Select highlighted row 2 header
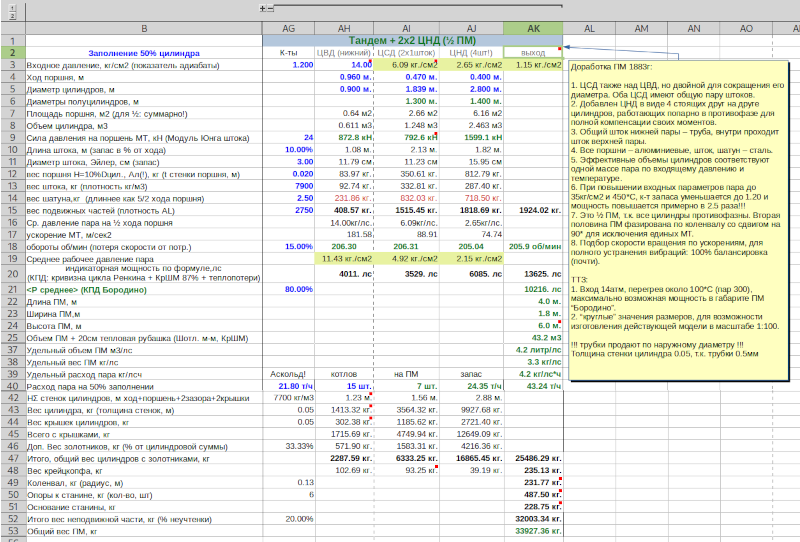 click(x=13, y=53)
